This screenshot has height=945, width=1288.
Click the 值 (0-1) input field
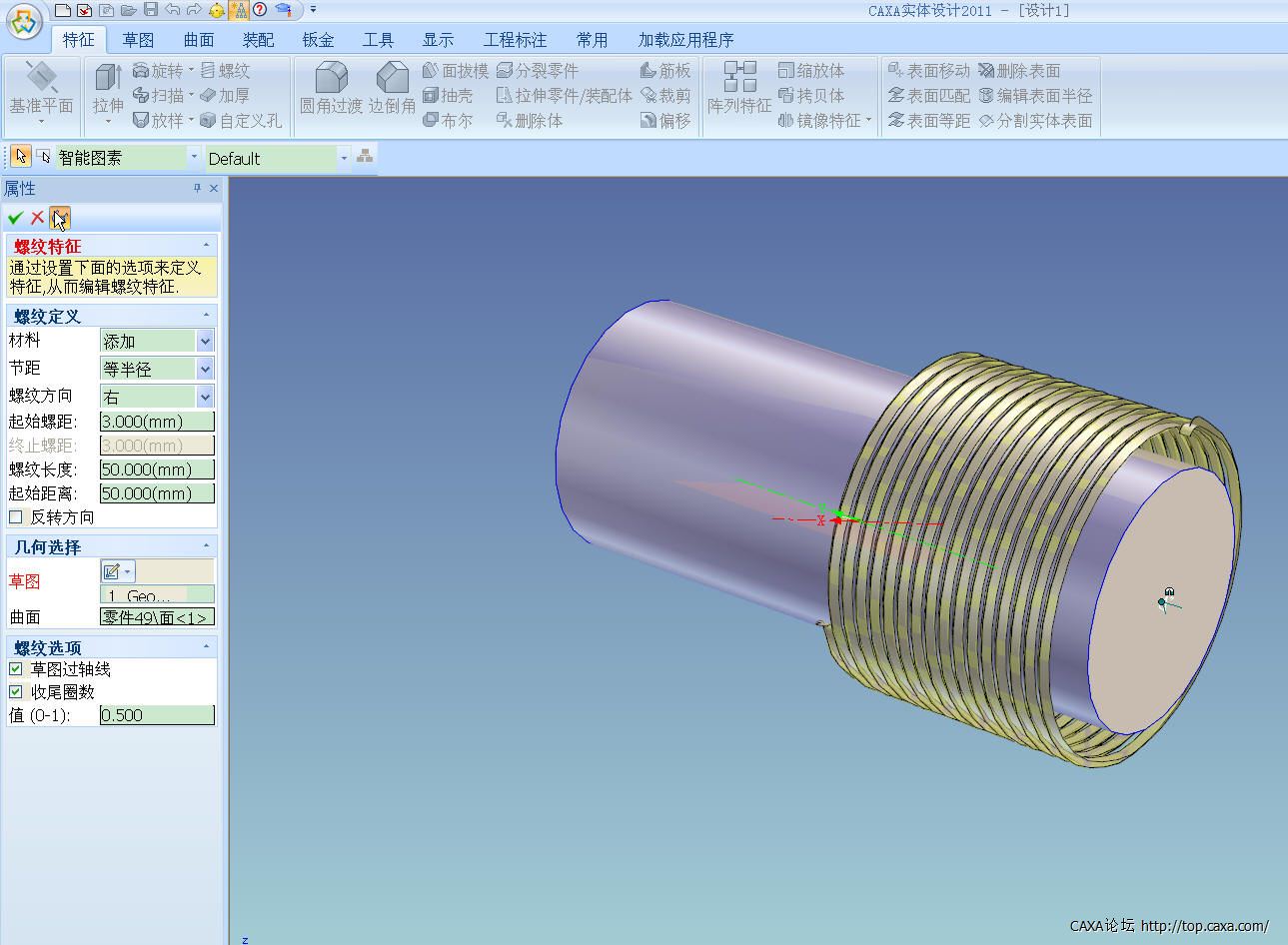click(x=157, y=715)
